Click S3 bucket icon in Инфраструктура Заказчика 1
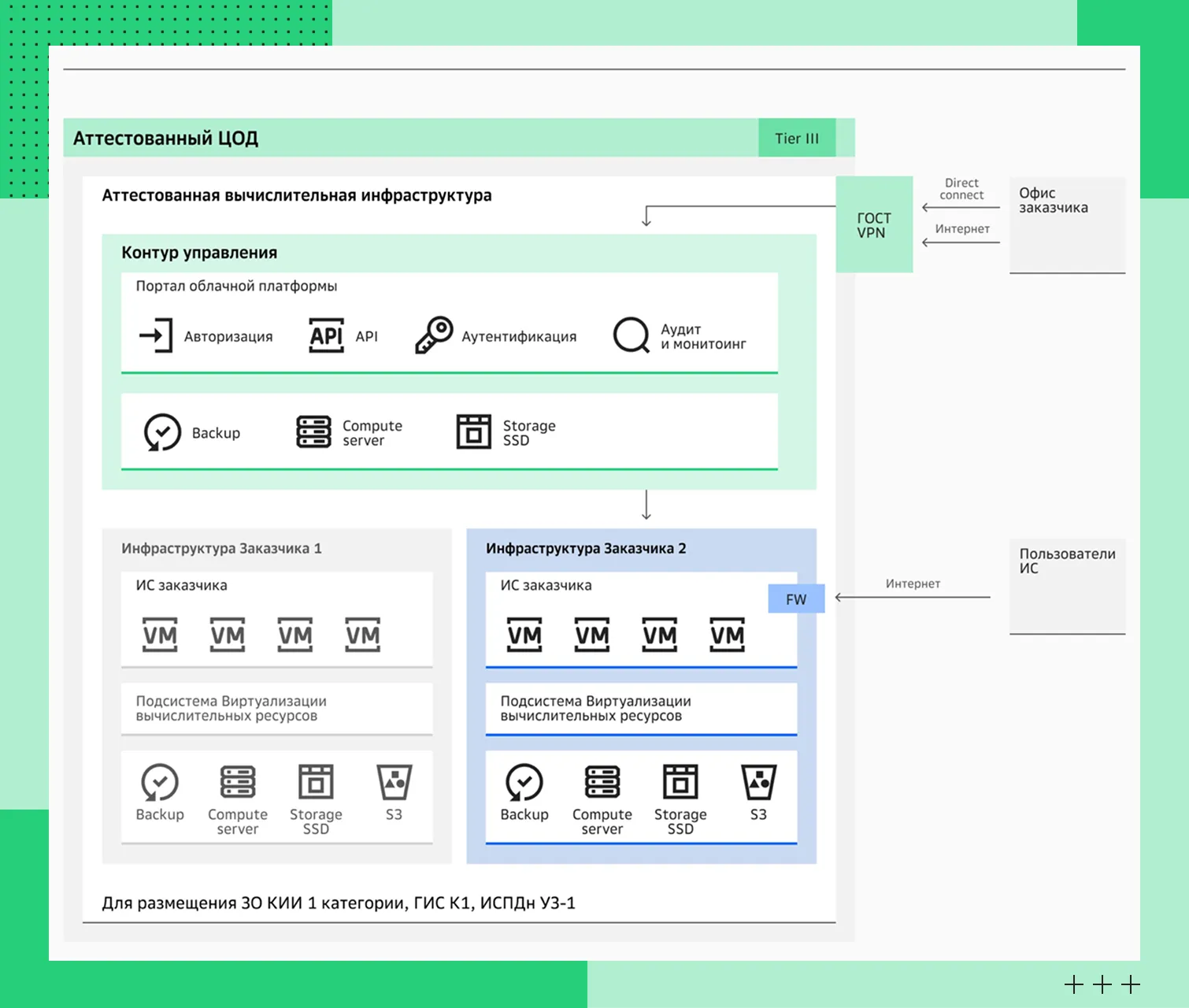The width and height of the screenshot is (1189, 1008). 394,783
